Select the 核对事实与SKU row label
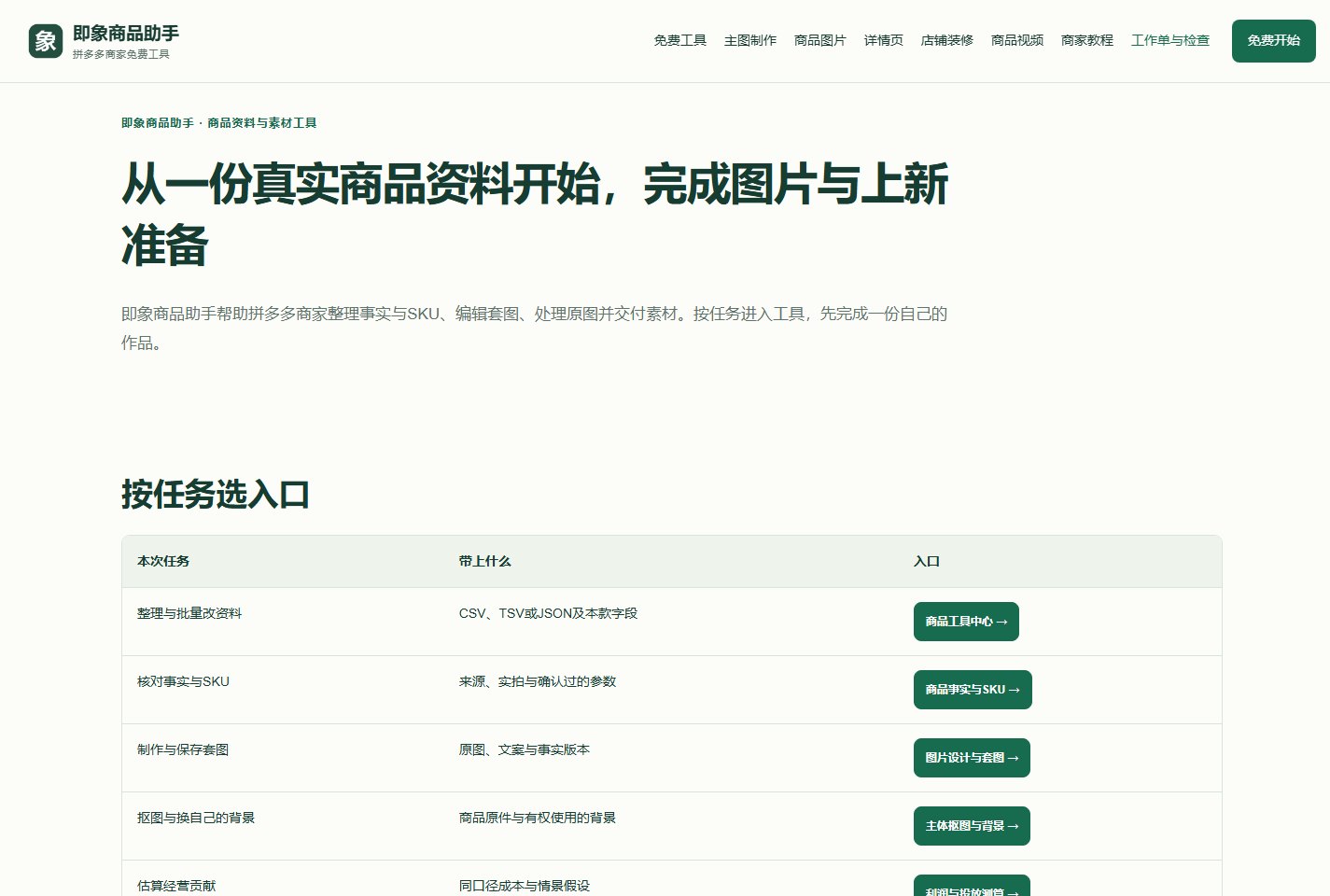This screenshot has width=1330, height=896. tap(183, 681)
